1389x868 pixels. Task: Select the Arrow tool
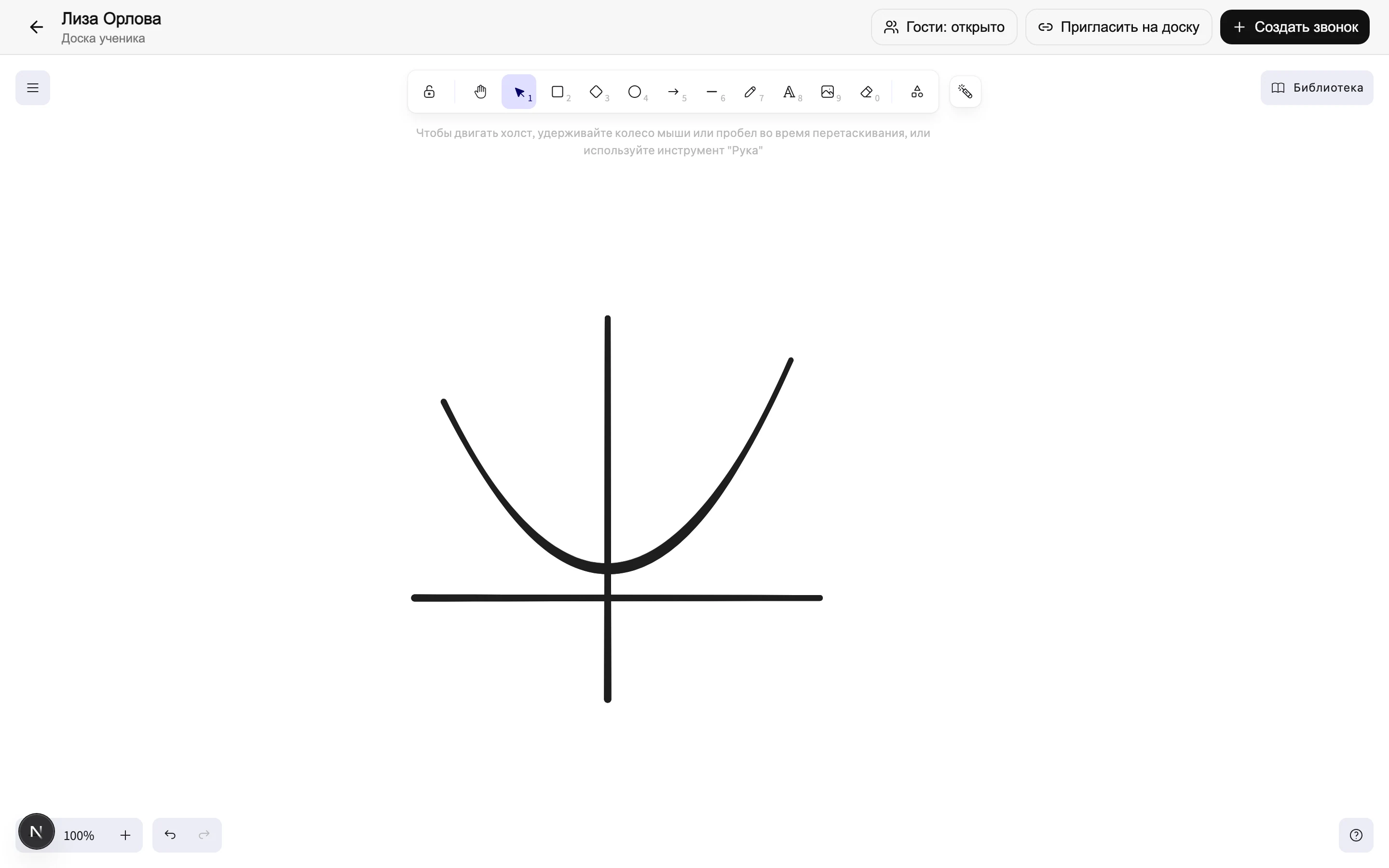tap(673, 92)
